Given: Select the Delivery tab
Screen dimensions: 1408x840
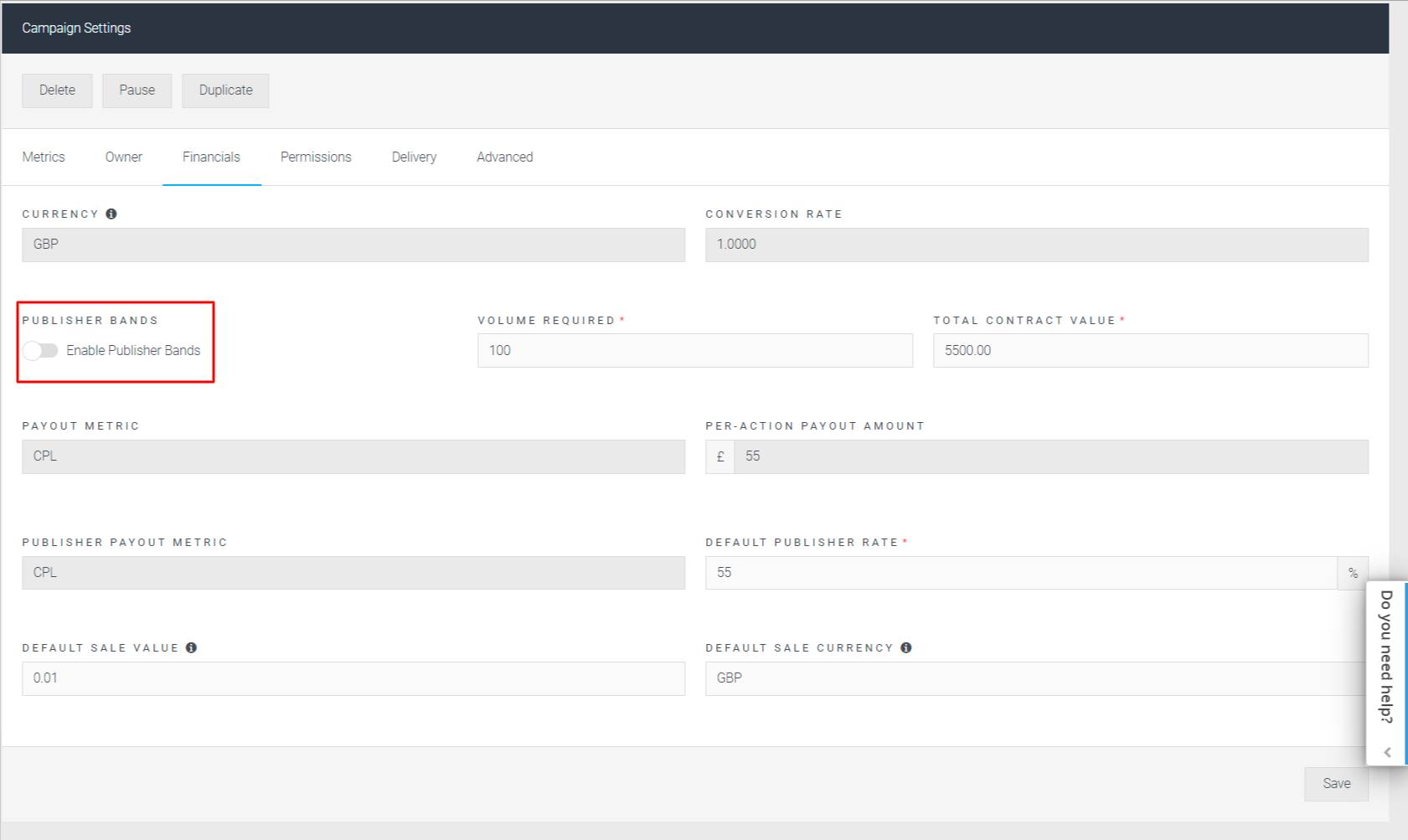Looking at the screenshot, I should [414, 157].
